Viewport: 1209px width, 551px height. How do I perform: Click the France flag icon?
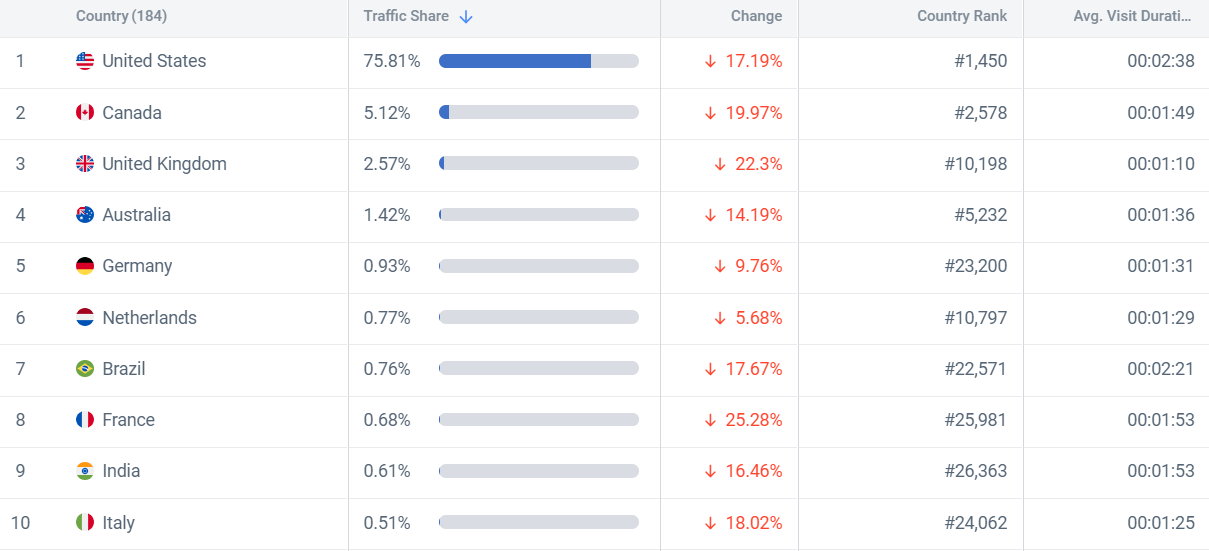(x=85, y=420)
